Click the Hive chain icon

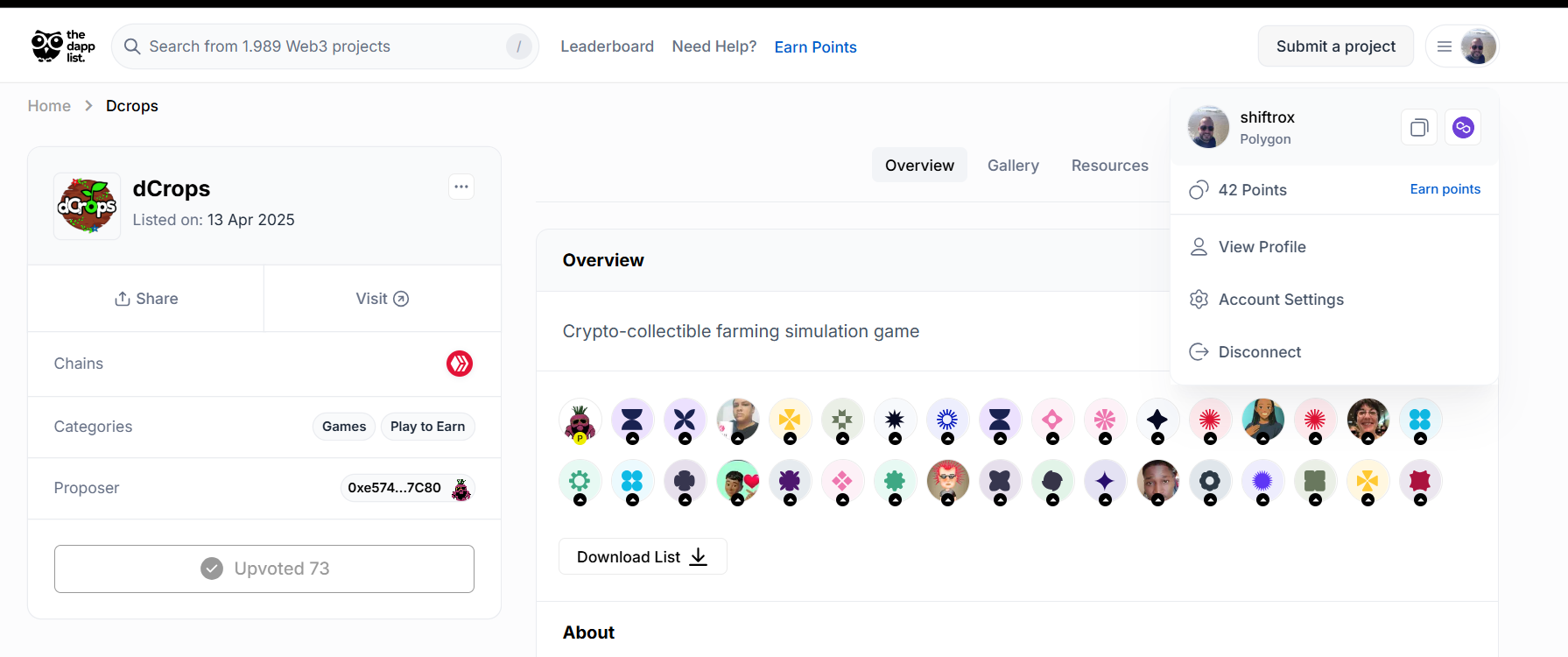click(x=460, y=364)
